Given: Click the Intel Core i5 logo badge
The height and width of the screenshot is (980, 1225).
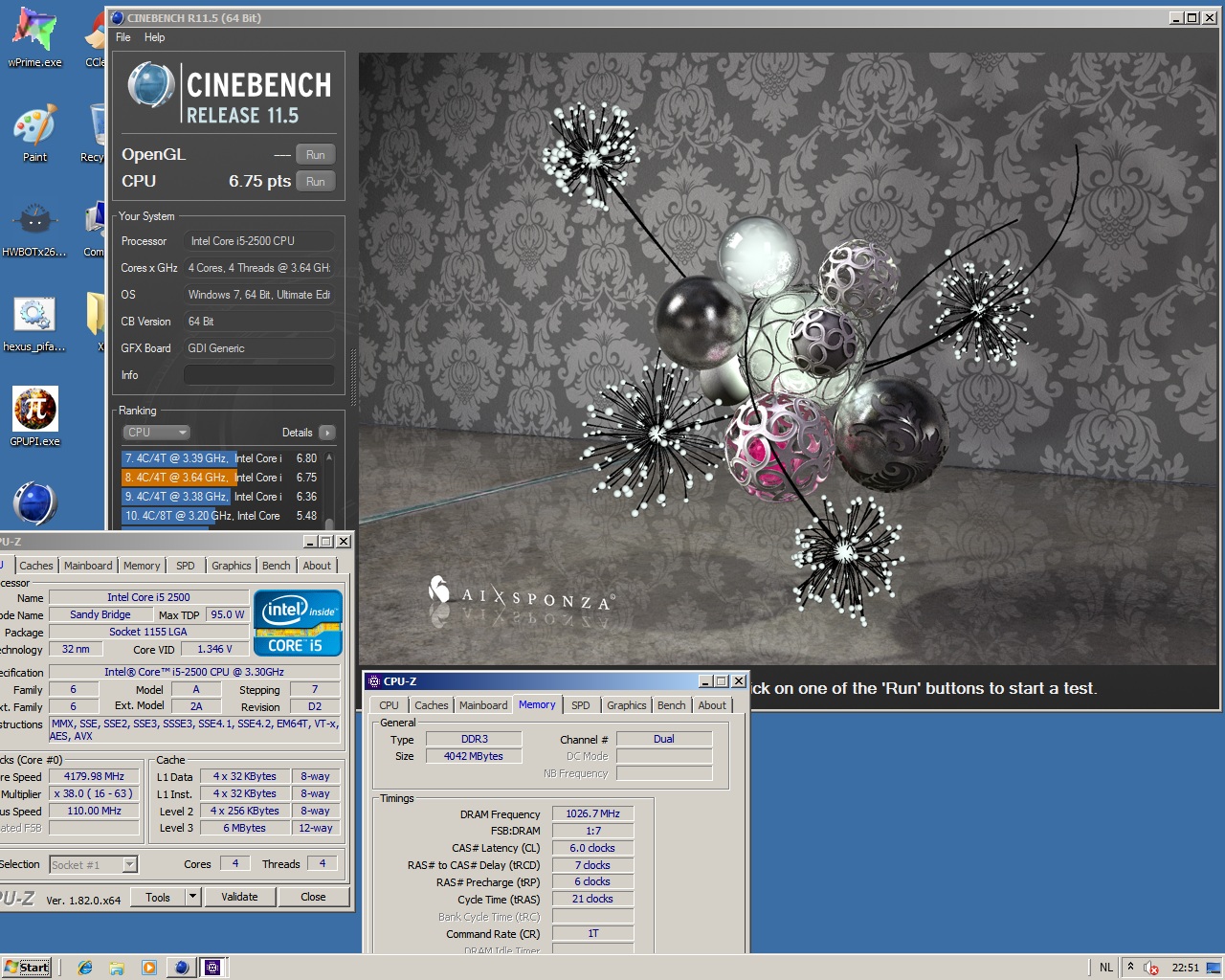Looking at the screenshot, I should 298,623.
